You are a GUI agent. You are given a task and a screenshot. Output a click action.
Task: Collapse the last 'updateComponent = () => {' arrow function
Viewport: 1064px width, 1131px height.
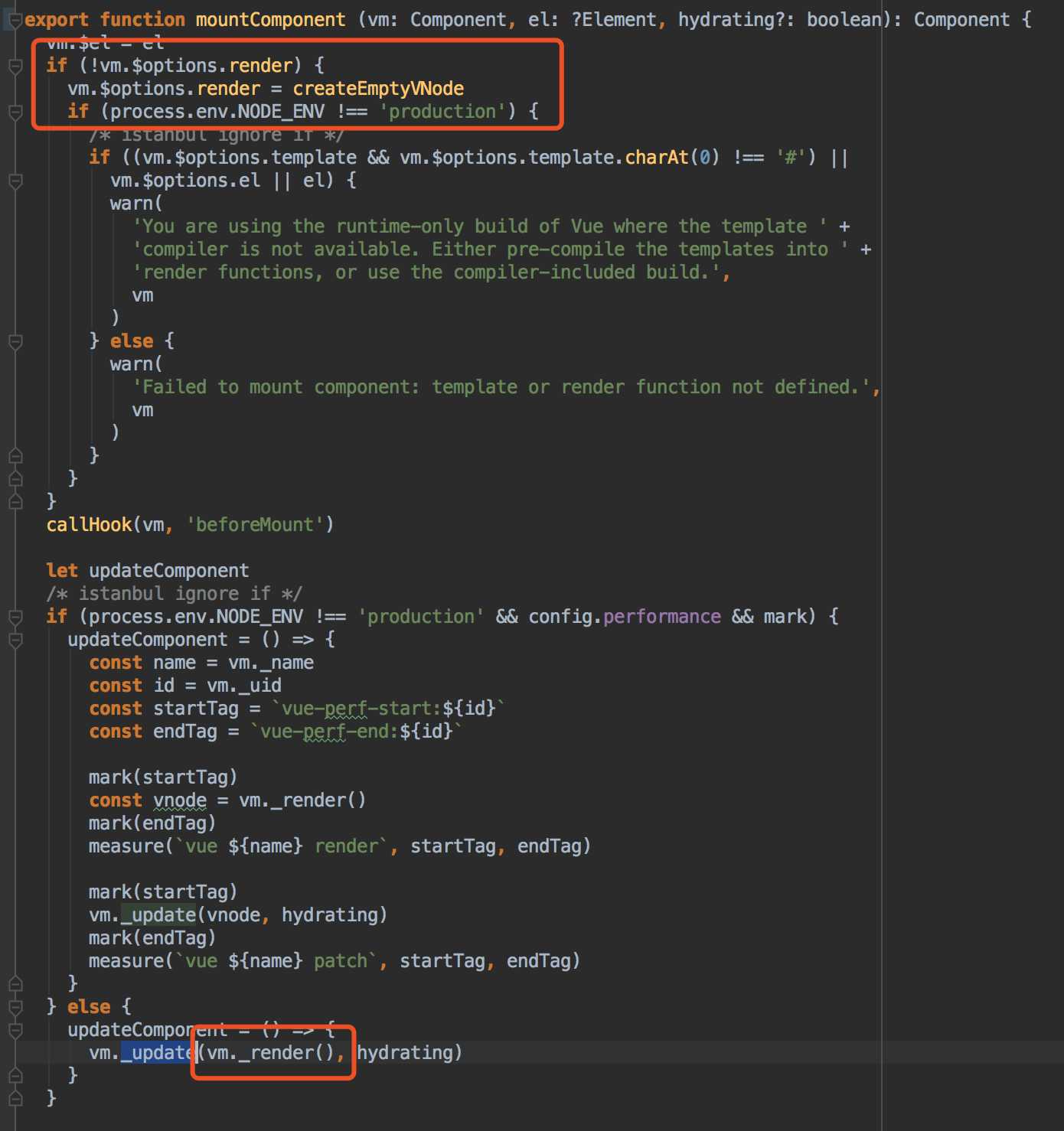point(15,1030)
